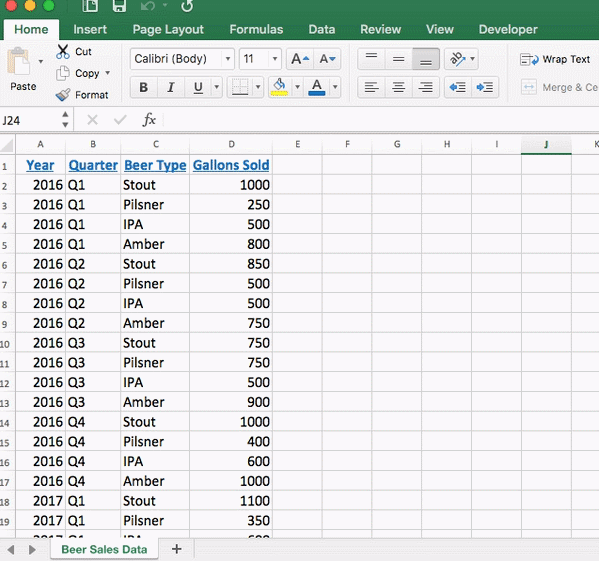Click the fx insert function icon
The image size is (599, 561).
(x=149, y=120)
